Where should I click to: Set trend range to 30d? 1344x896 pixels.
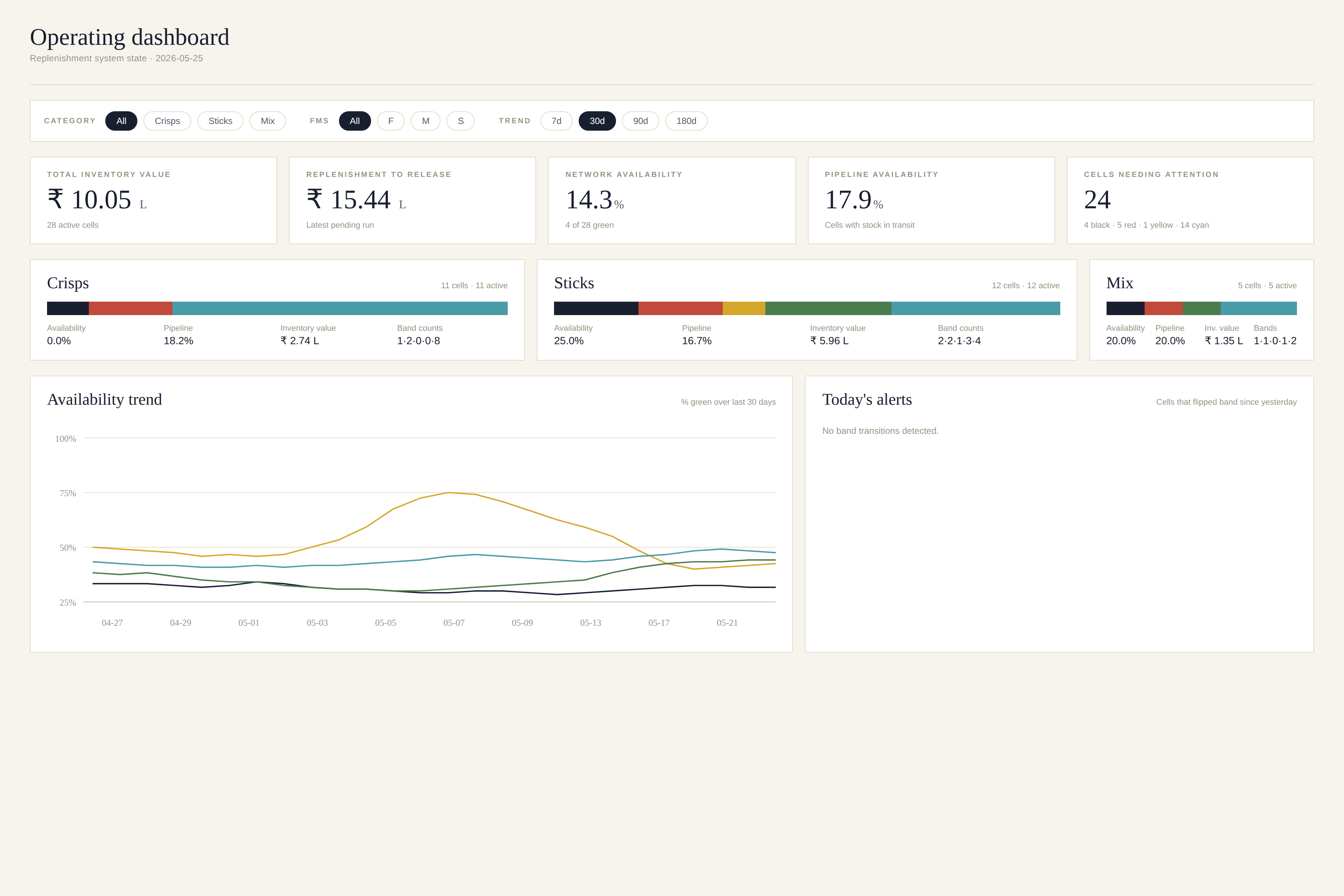click(x=597, y=121)
